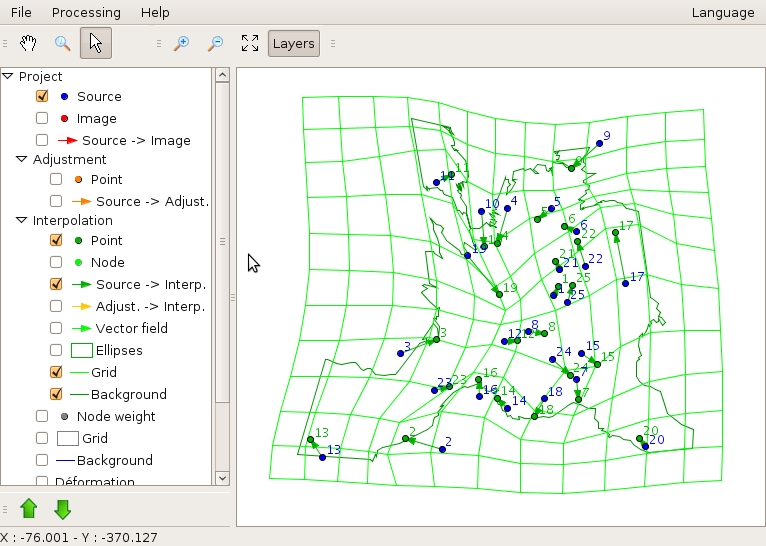Enable the Ellipses checkbox
Screen dimensions: 766x546
click(x=56, y=350)
